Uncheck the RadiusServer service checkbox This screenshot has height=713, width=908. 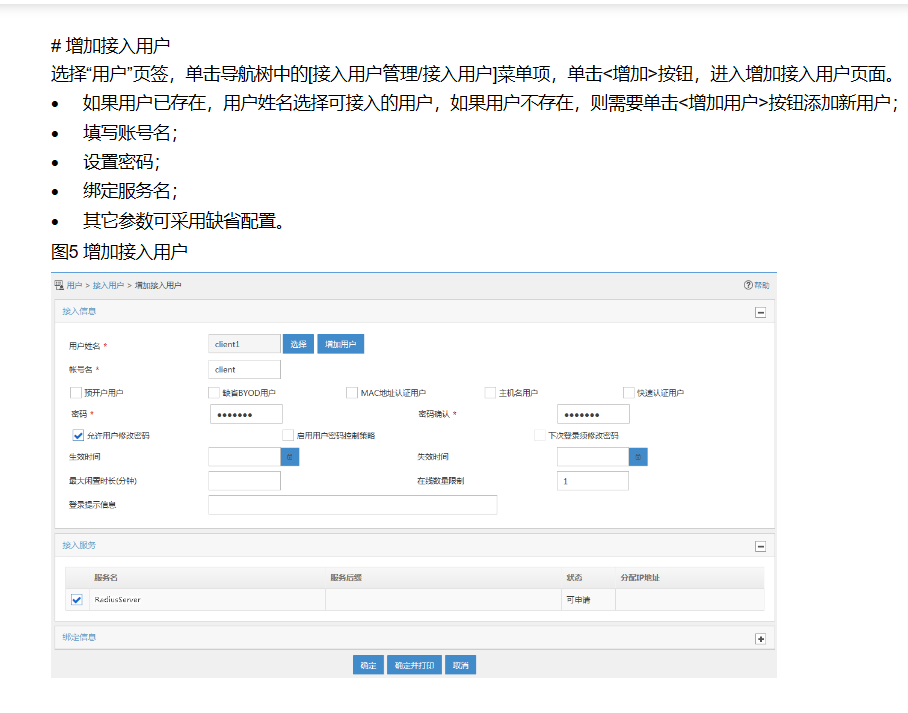tap(76, 599)
